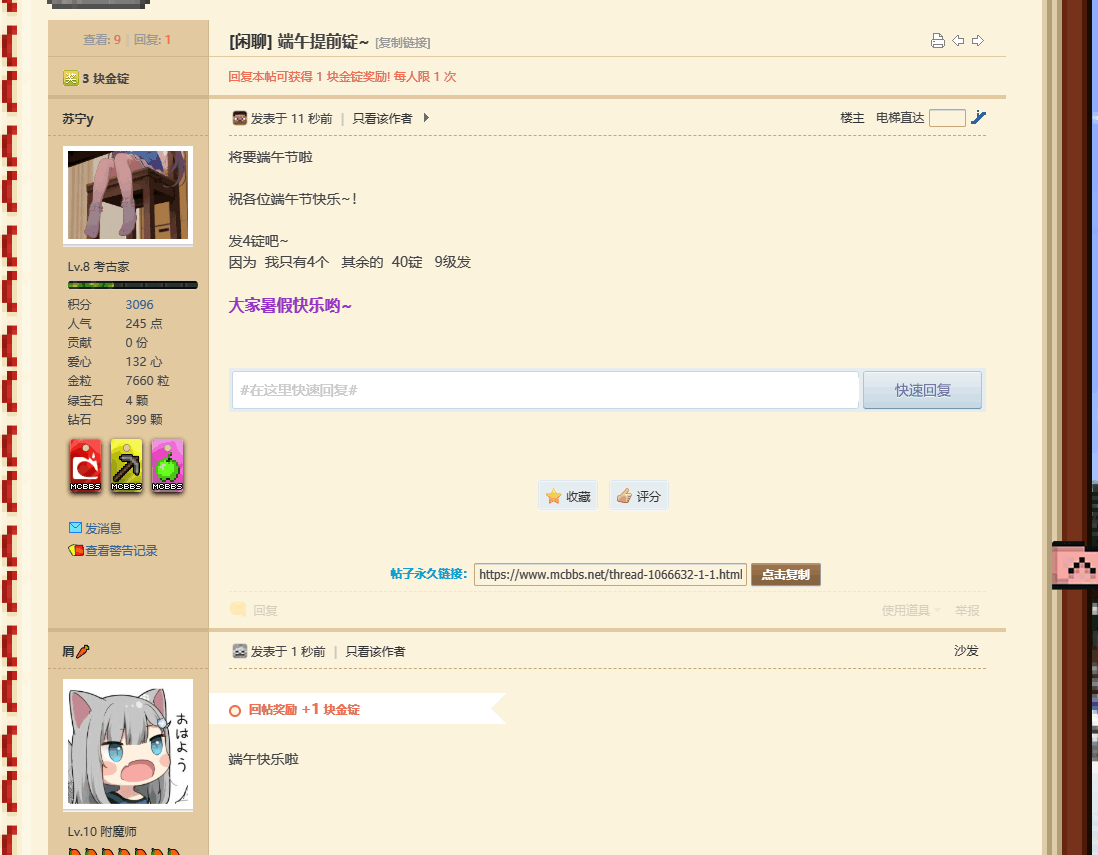Click the 发消息 envelope icon
Viewport: 1098px width, 855px height.
click(76, 527)
